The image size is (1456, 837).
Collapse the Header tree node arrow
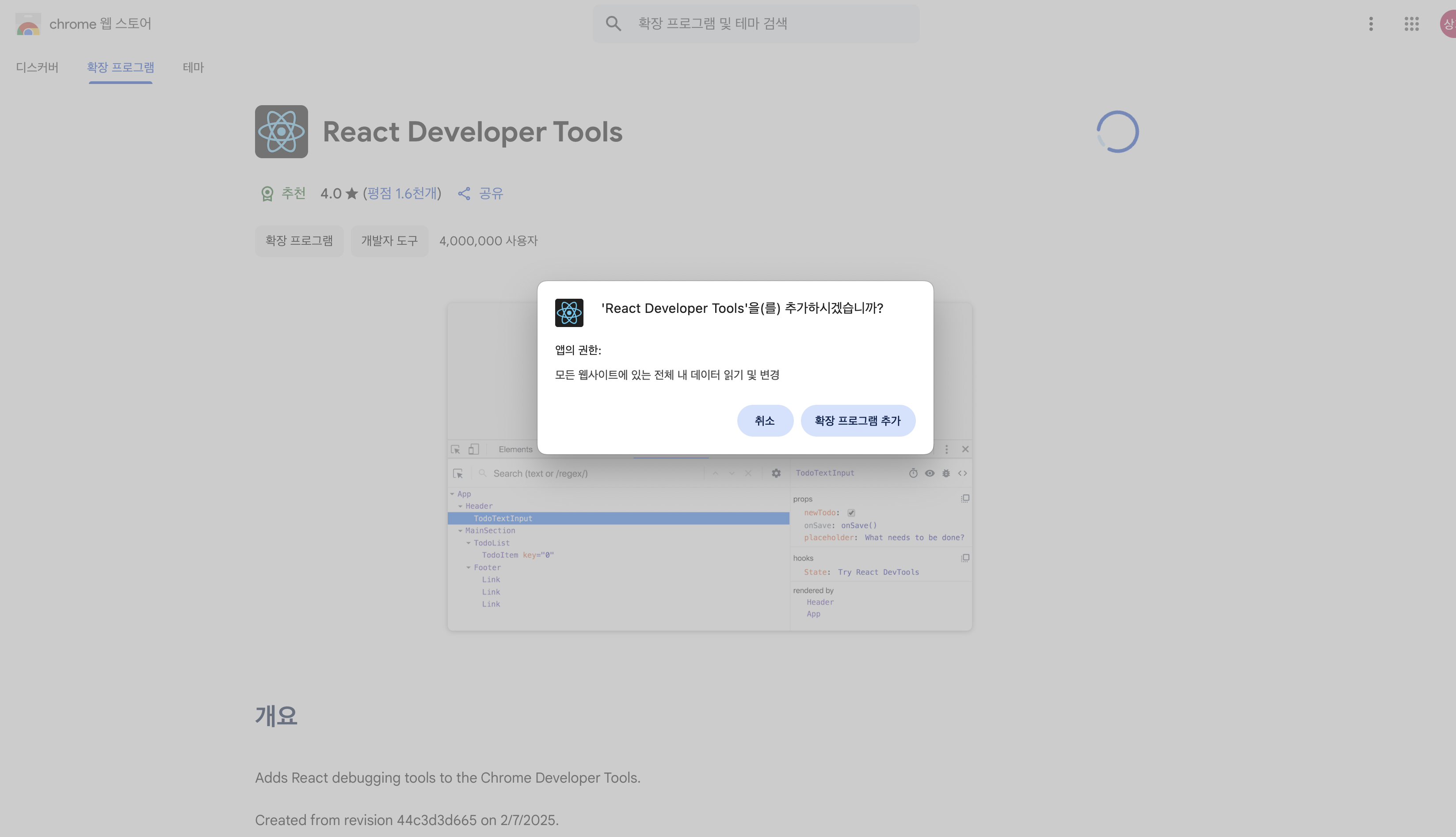[x=461, y=506]
